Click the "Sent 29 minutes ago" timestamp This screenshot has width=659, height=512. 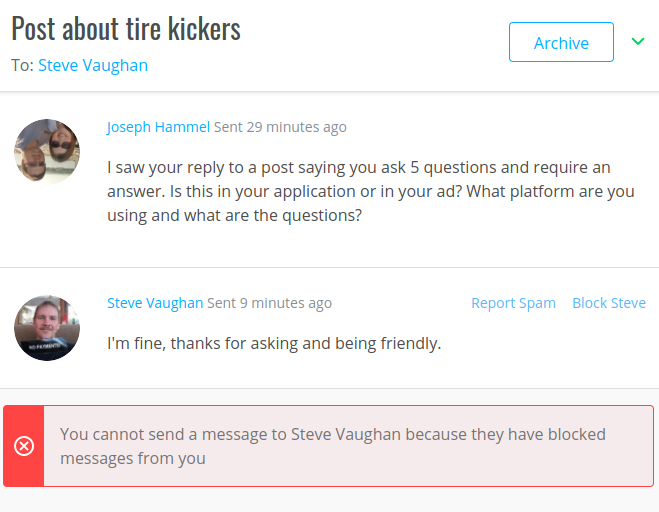280,127
